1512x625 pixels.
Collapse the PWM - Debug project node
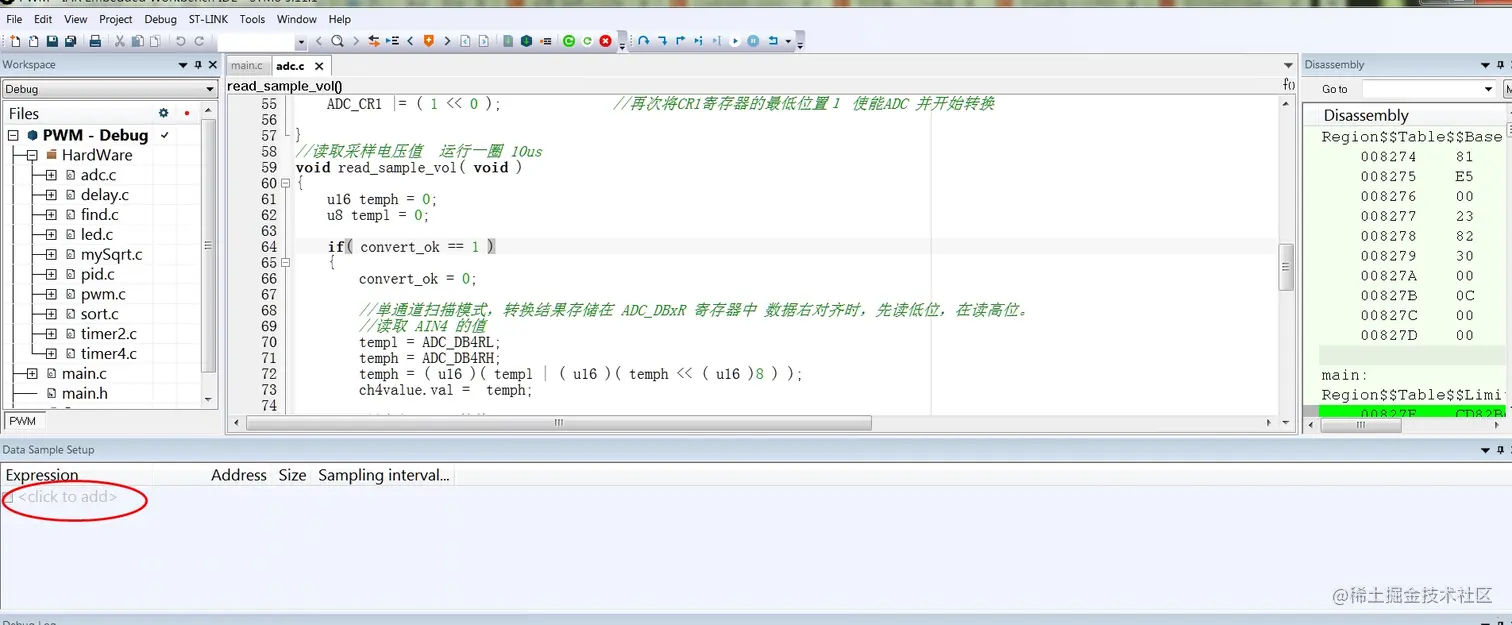tap(14, 135)
